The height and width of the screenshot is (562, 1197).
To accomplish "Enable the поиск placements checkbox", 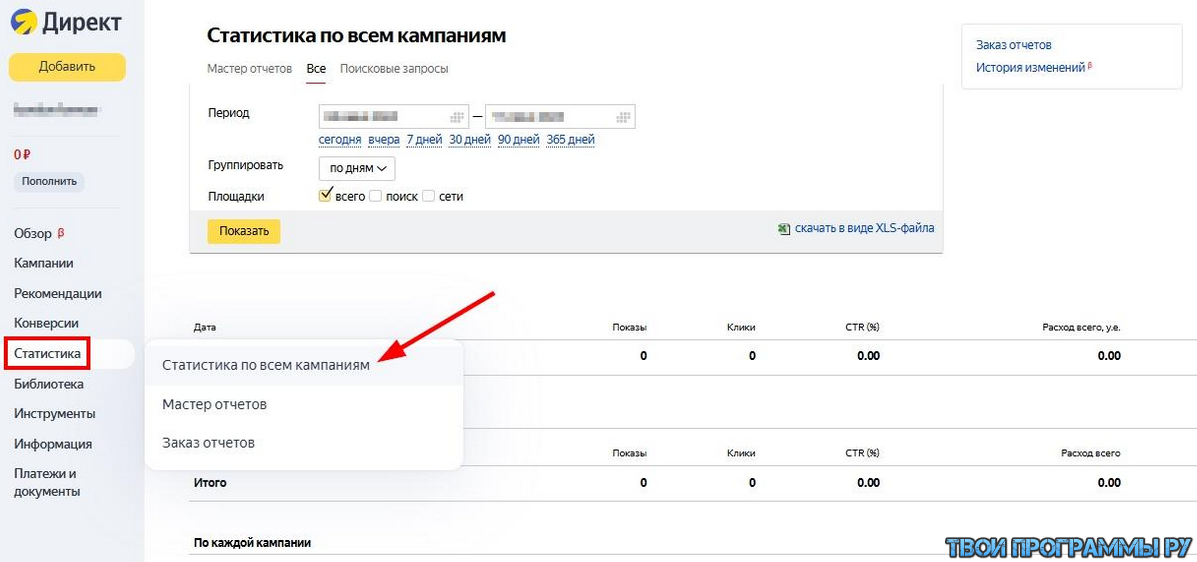I will pyautogui.click(x=375, y=196).
